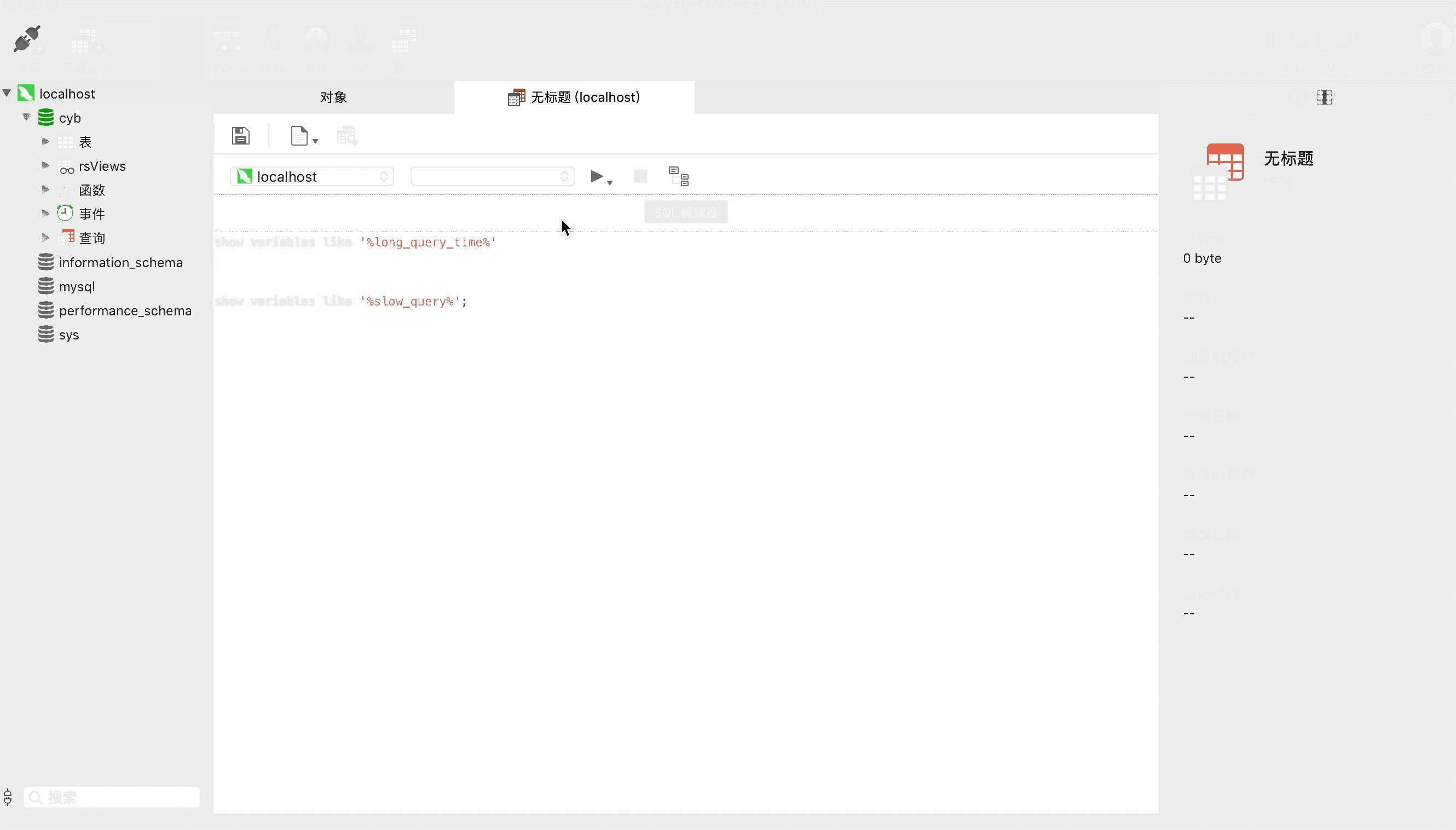Select the 函数 tree item
This screenshot has height=830, width=1456.
point(91,190)
